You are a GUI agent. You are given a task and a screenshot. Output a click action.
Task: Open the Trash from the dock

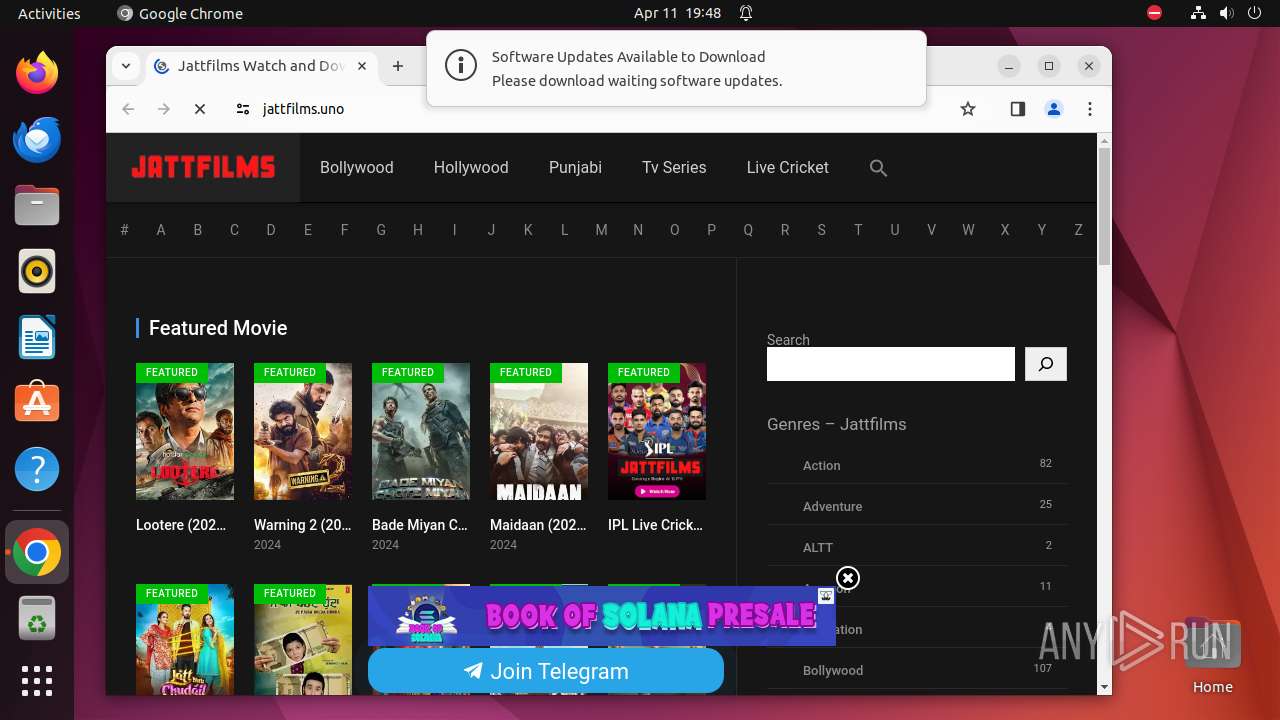click(x=37, y=618)
